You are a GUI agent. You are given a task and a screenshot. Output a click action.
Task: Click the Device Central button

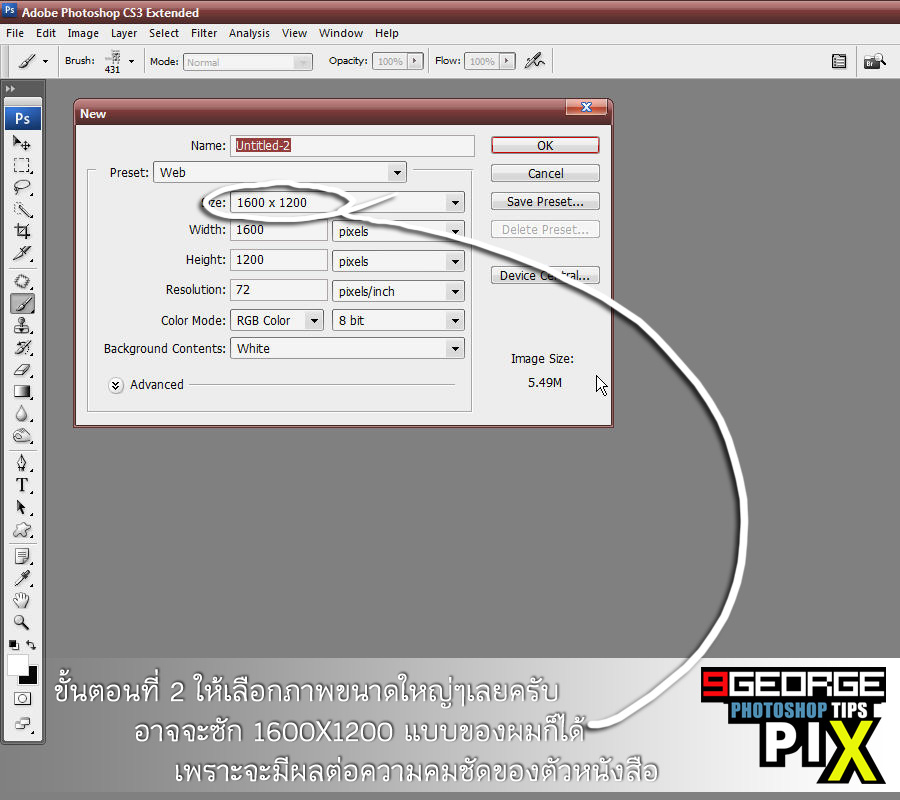pyautogui.click(x=545, y=275)
